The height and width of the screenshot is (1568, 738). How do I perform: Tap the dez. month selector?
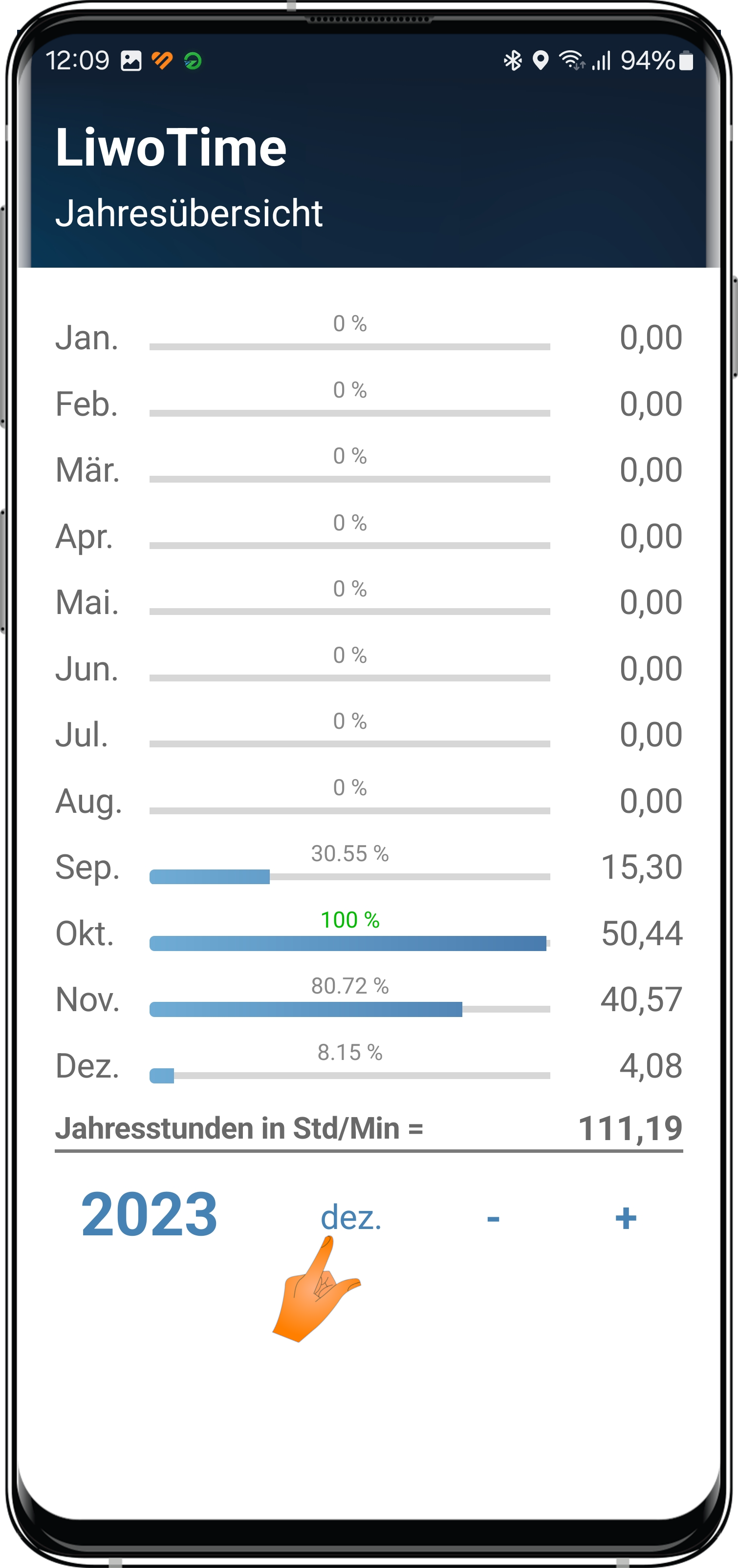pos(351,1218)
